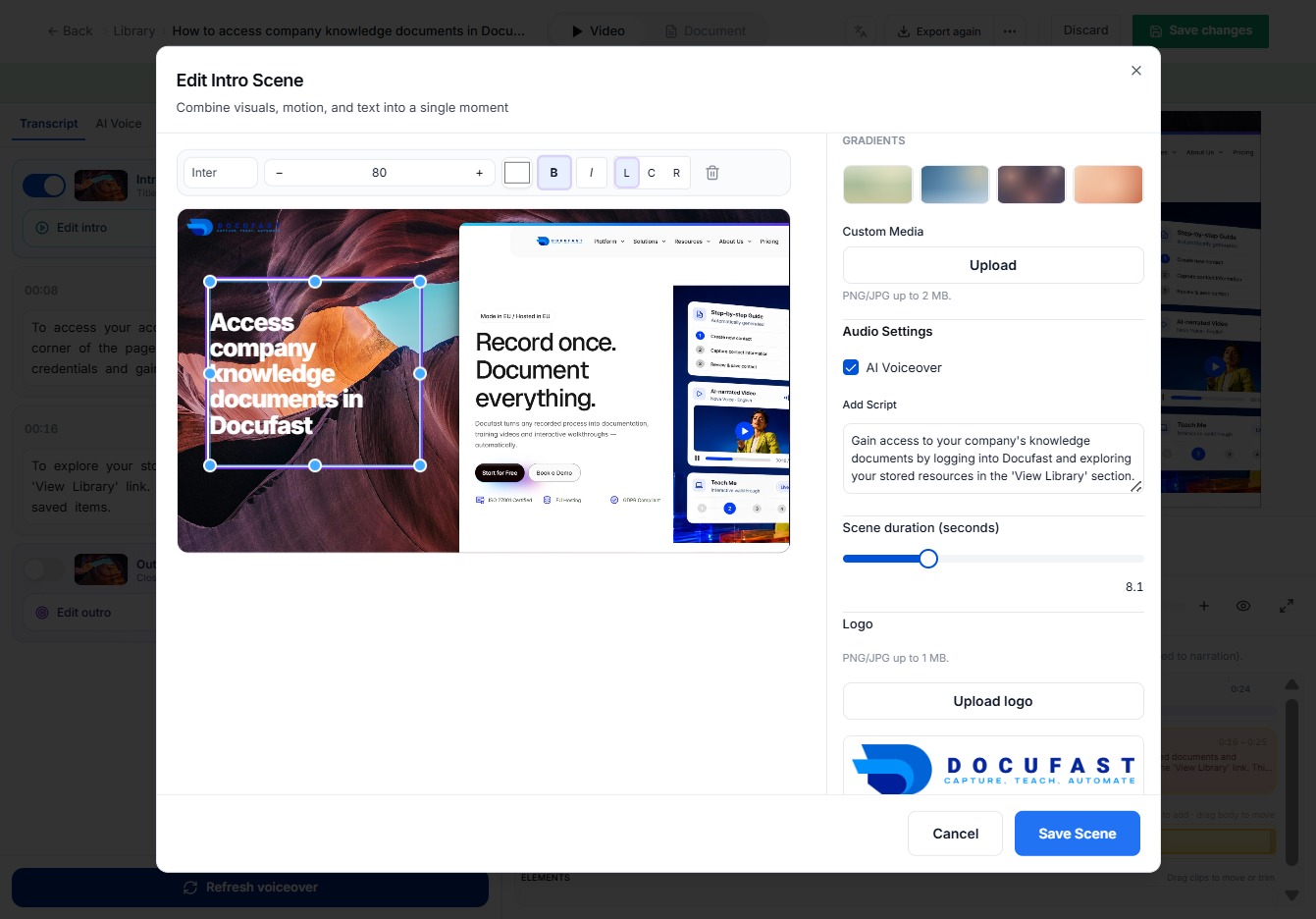The height and width of the screenshot is (919, 1316).
Task: Select the dark purple gradient background
Action: coord(1031,185)
